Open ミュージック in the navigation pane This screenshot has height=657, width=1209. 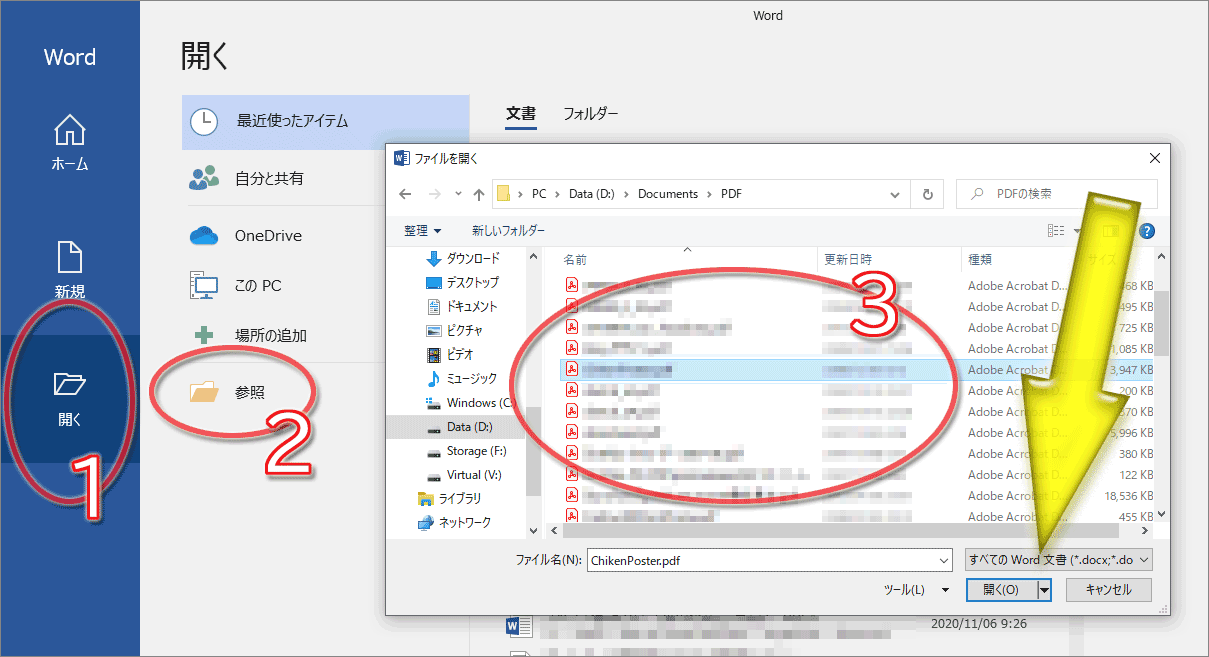[461, 378]
